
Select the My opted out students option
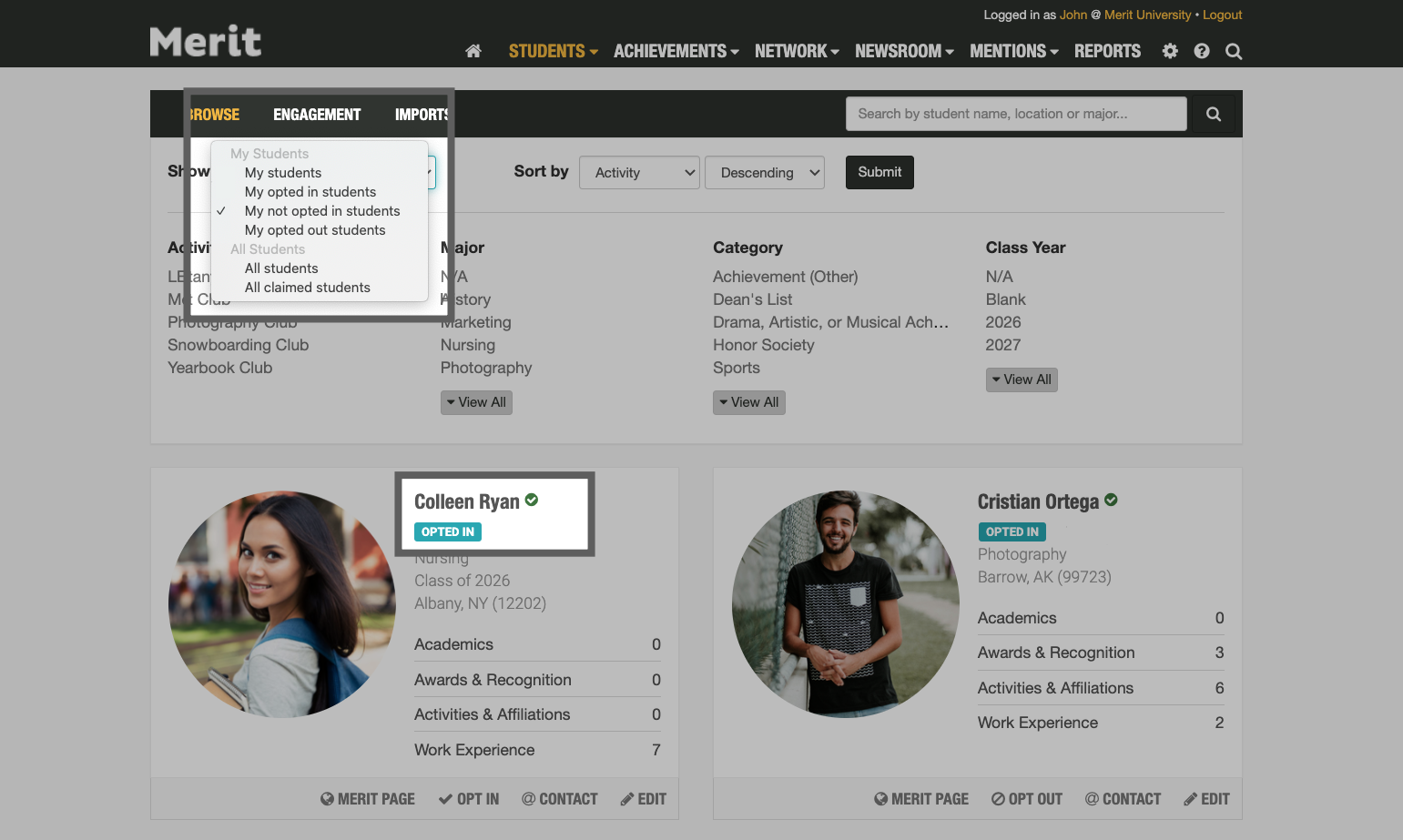(314, 229)
